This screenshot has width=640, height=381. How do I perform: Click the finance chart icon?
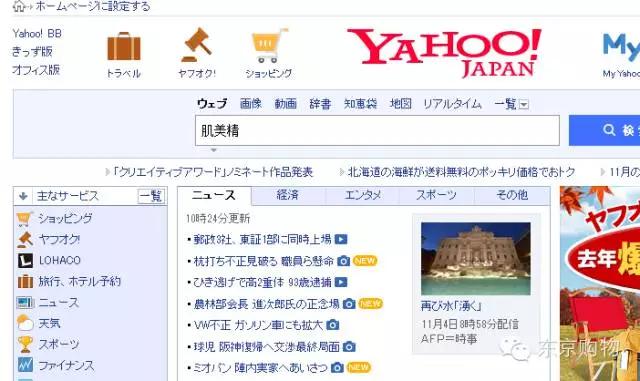click(25, 365)
